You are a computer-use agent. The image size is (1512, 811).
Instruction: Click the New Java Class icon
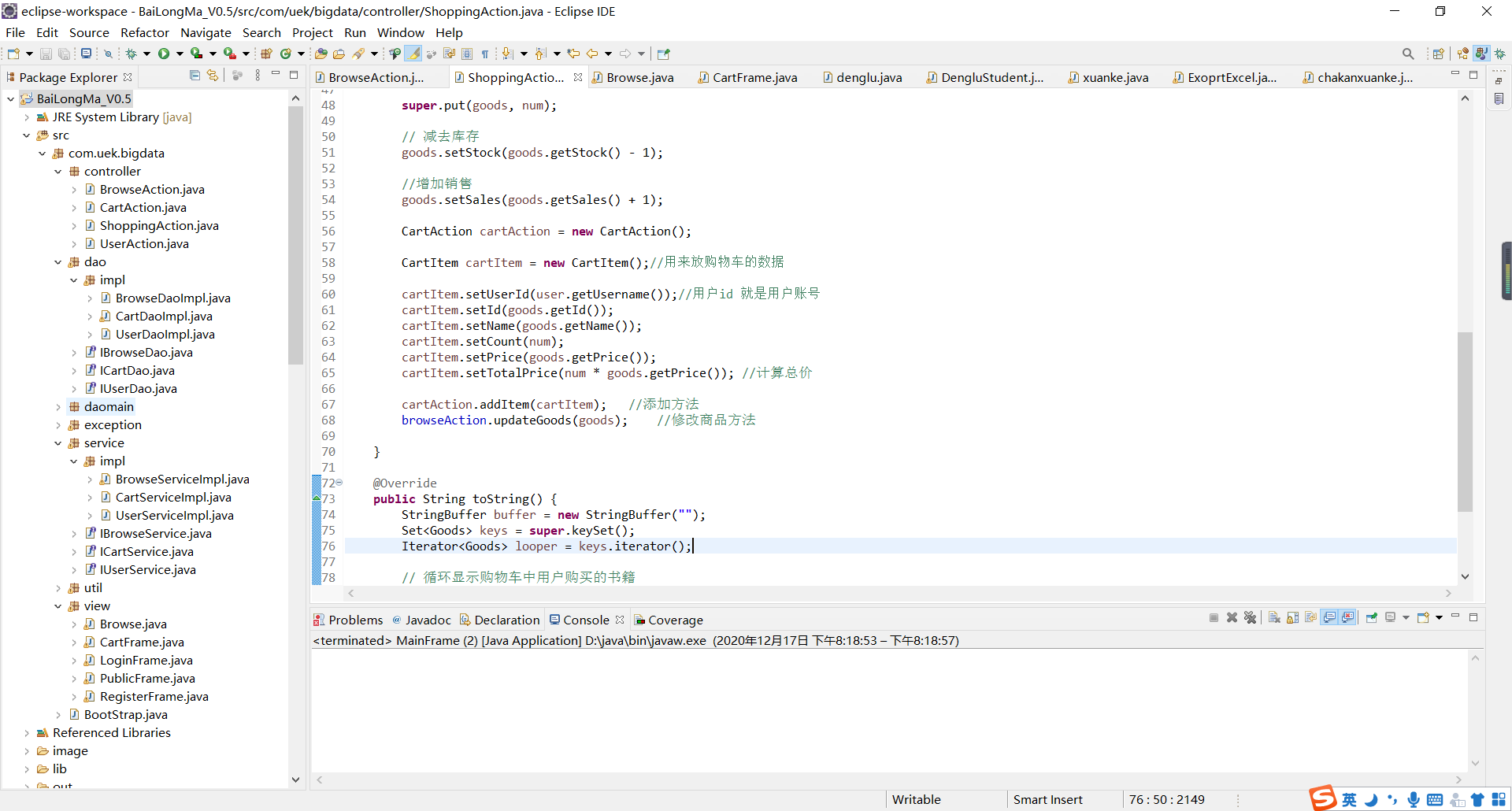(x=286, y=54)
